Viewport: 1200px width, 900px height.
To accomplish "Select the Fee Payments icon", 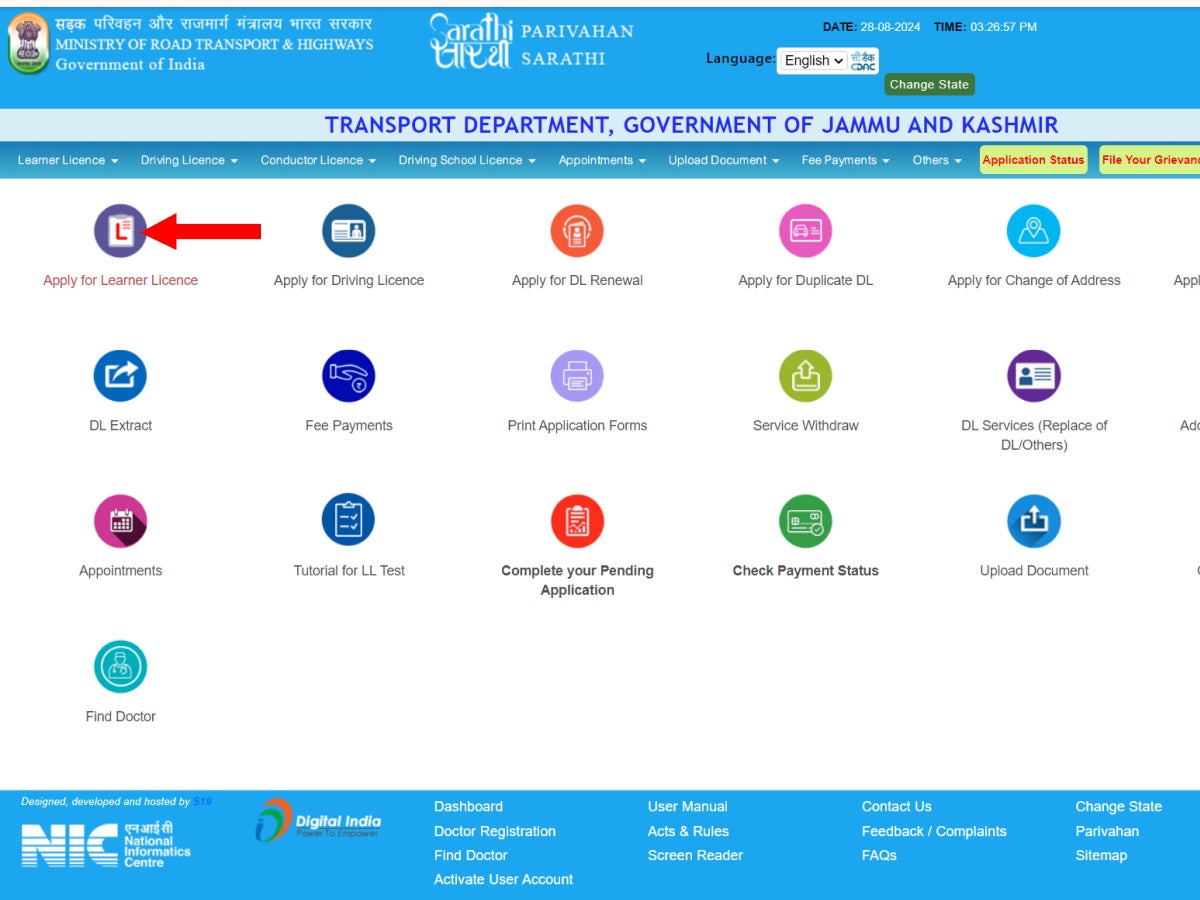I will click(x=348, y=375).
